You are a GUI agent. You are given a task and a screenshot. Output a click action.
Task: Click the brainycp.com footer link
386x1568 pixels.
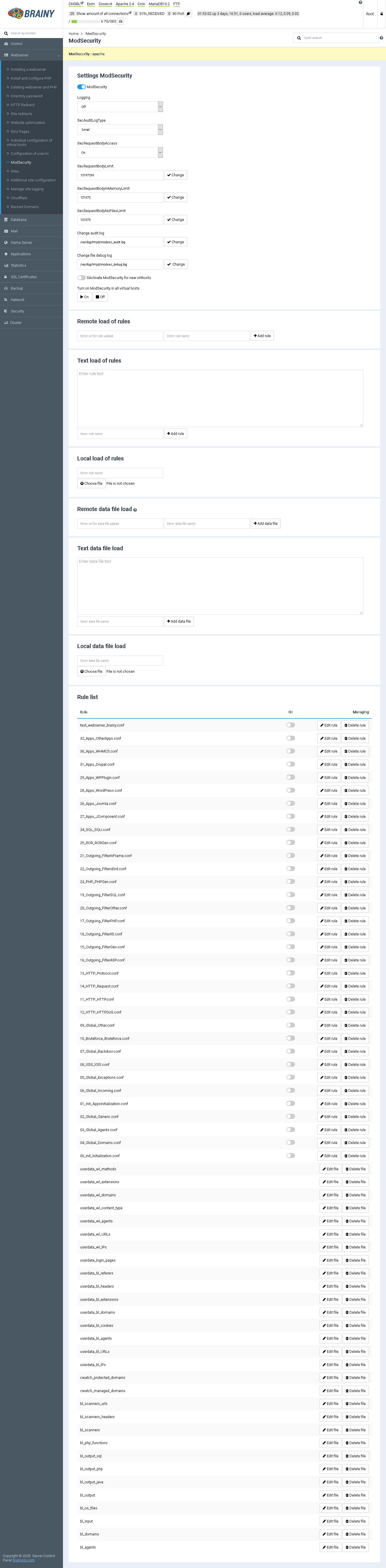point(24,1560)
